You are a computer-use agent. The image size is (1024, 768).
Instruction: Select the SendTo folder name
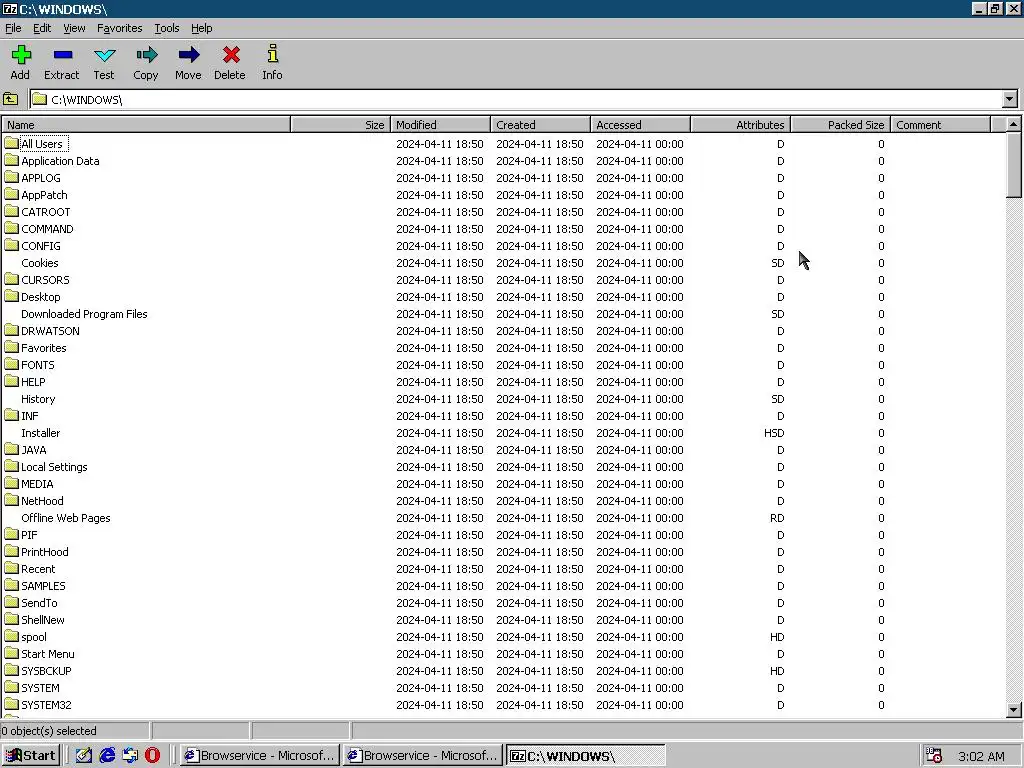39,602
